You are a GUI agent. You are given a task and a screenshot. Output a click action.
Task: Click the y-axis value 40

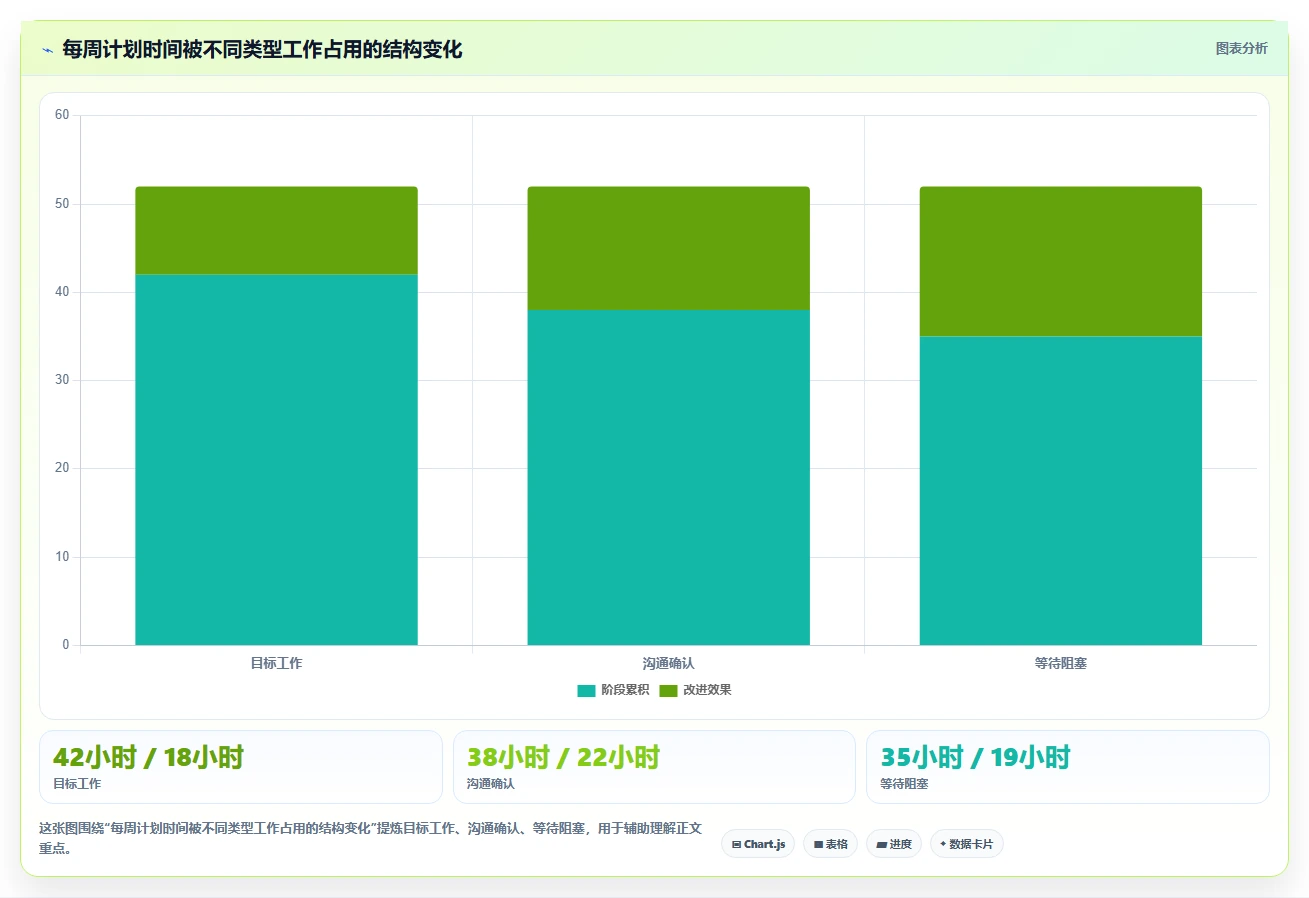pyautogui.click(x=62, y=292)
